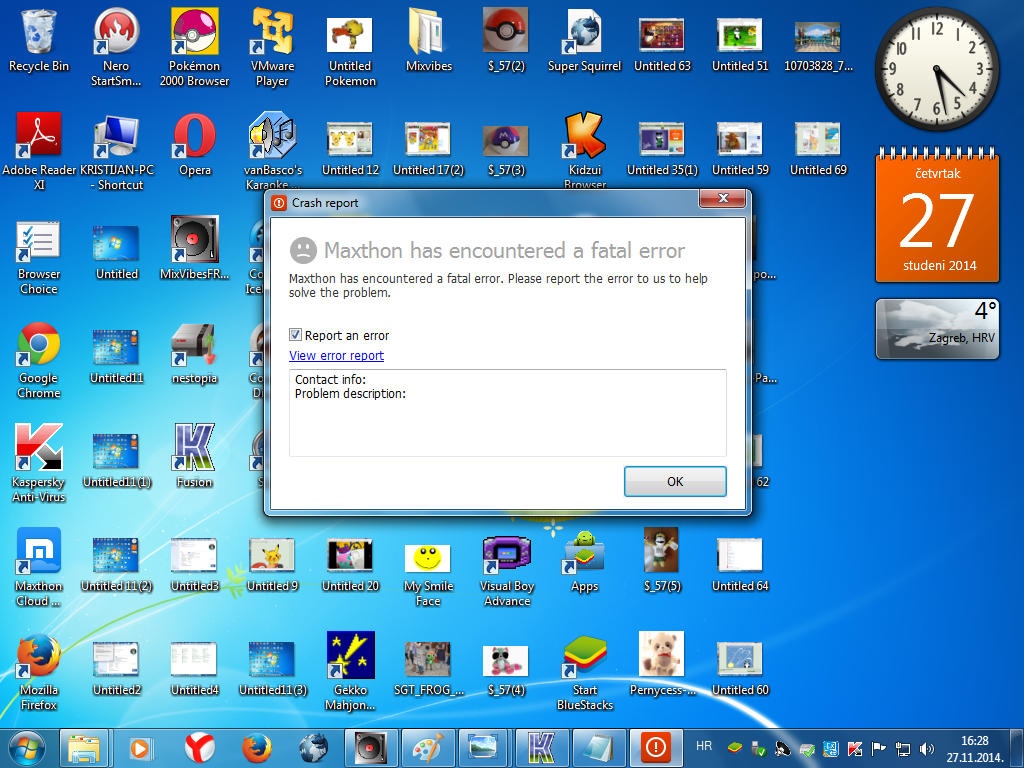Select the Mixvibes folder icon

coord(429,40)
